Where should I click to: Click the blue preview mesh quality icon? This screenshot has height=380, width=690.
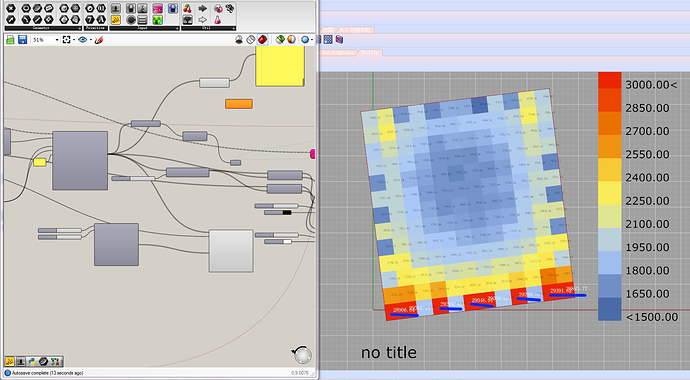305,40
